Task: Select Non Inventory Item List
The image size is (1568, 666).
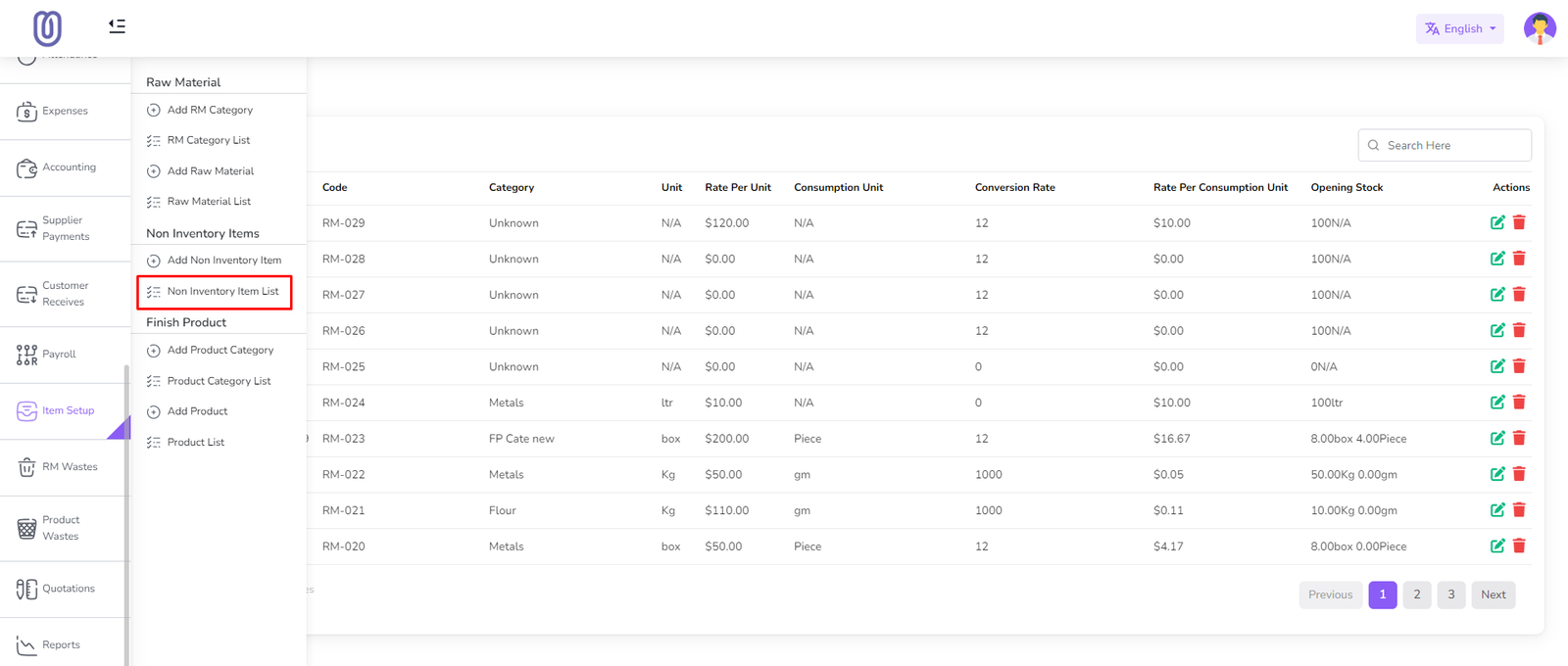Action: click(222, 292)
